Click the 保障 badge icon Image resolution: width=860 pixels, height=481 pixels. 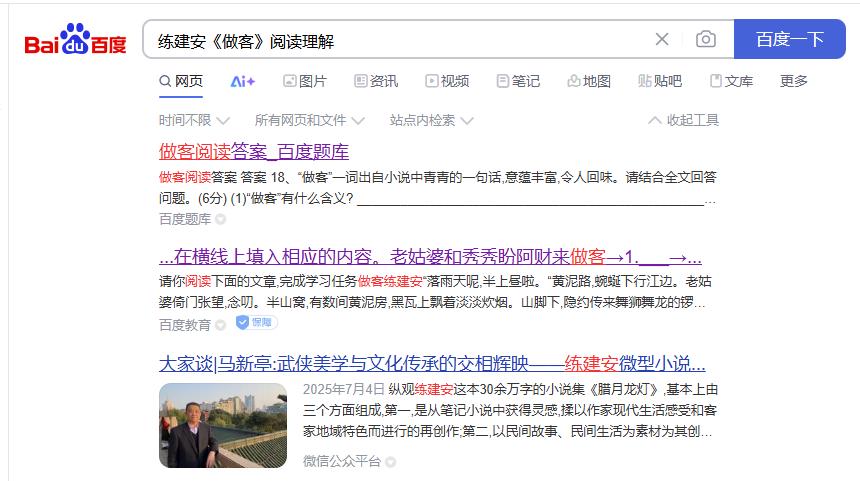[x=257, y=322]
